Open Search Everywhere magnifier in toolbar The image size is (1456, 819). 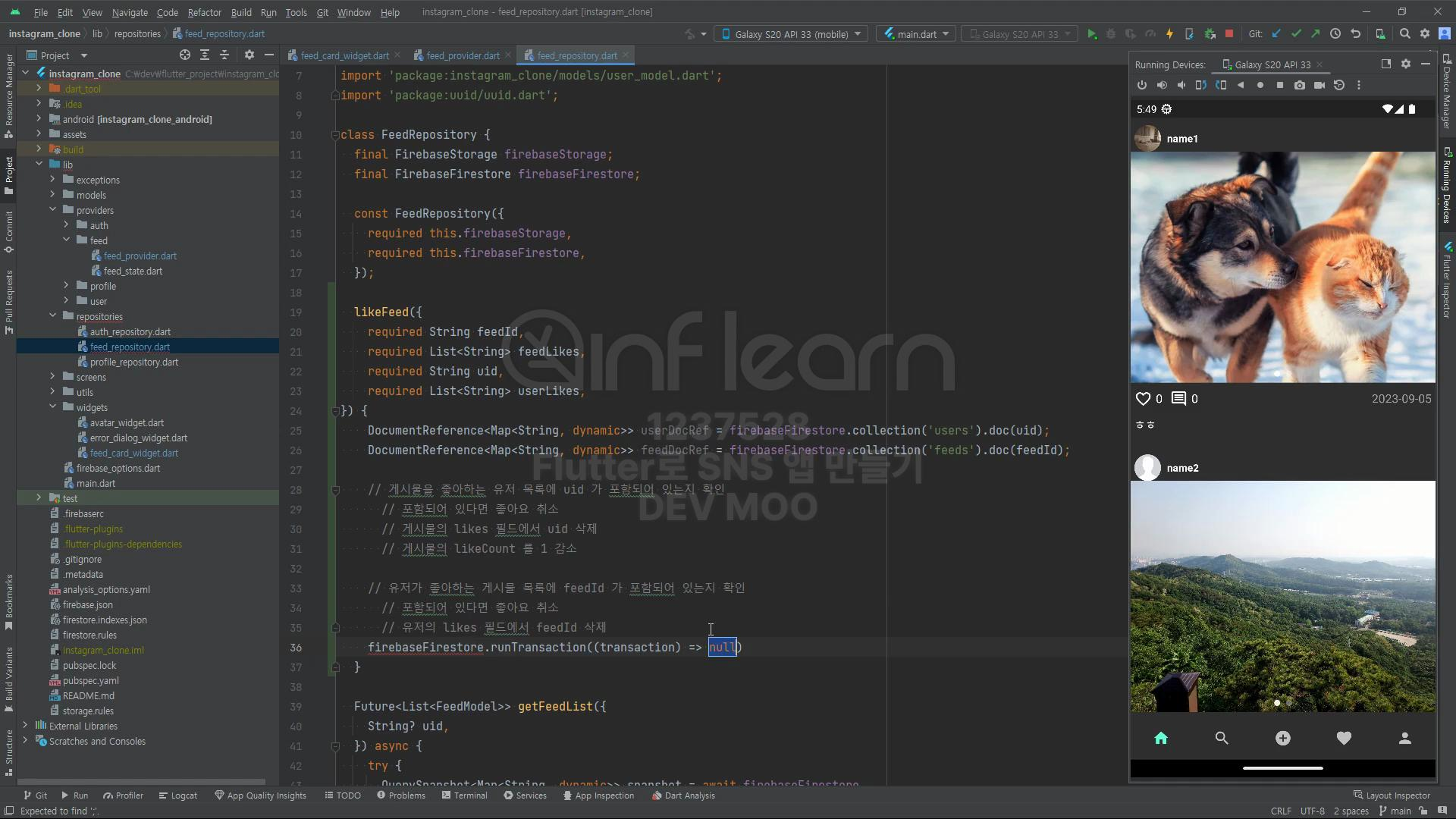pyautogui.click(x=1405, y=34)
